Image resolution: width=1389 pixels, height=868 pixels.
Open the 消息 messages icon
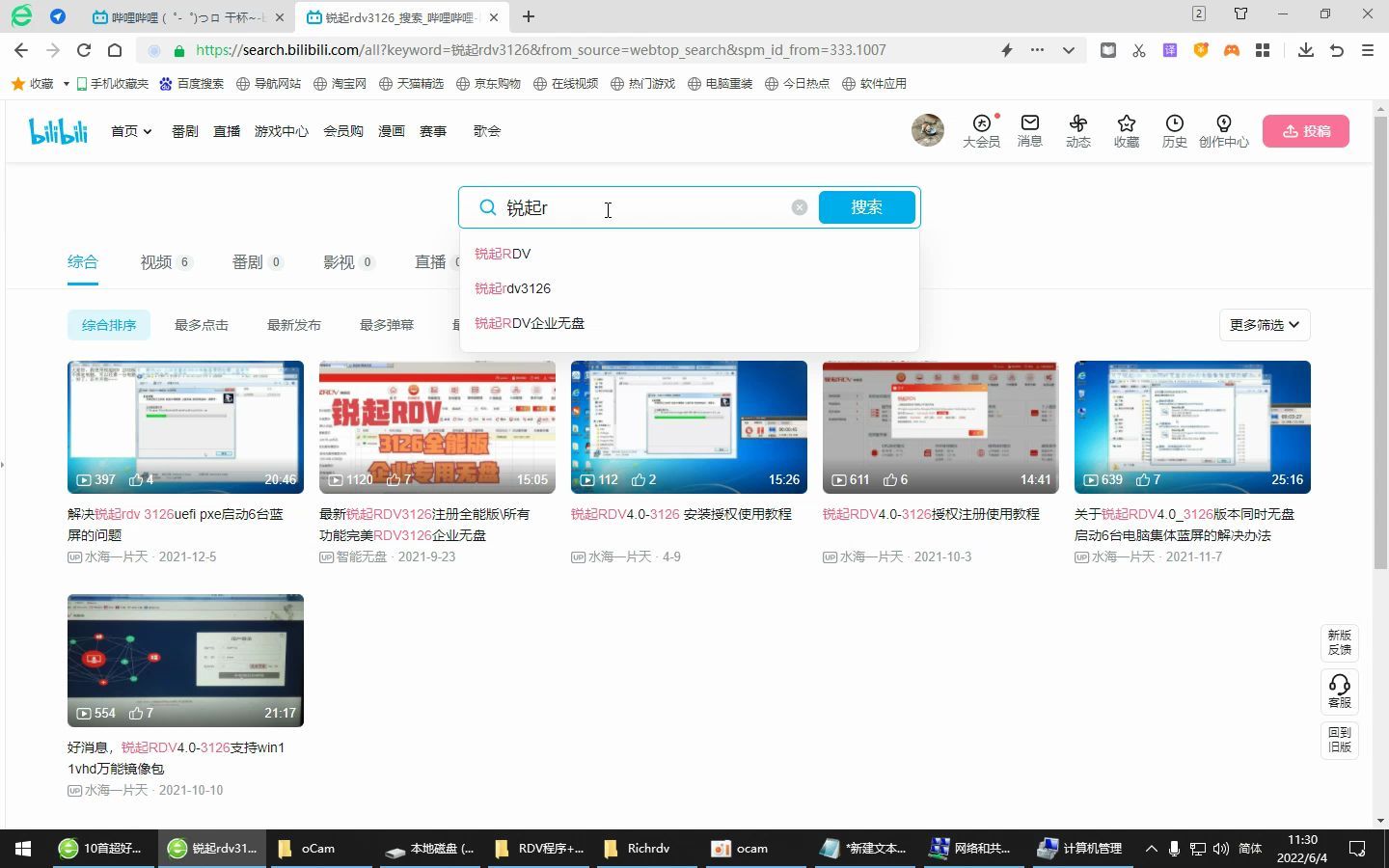[x=1029, y=130]
